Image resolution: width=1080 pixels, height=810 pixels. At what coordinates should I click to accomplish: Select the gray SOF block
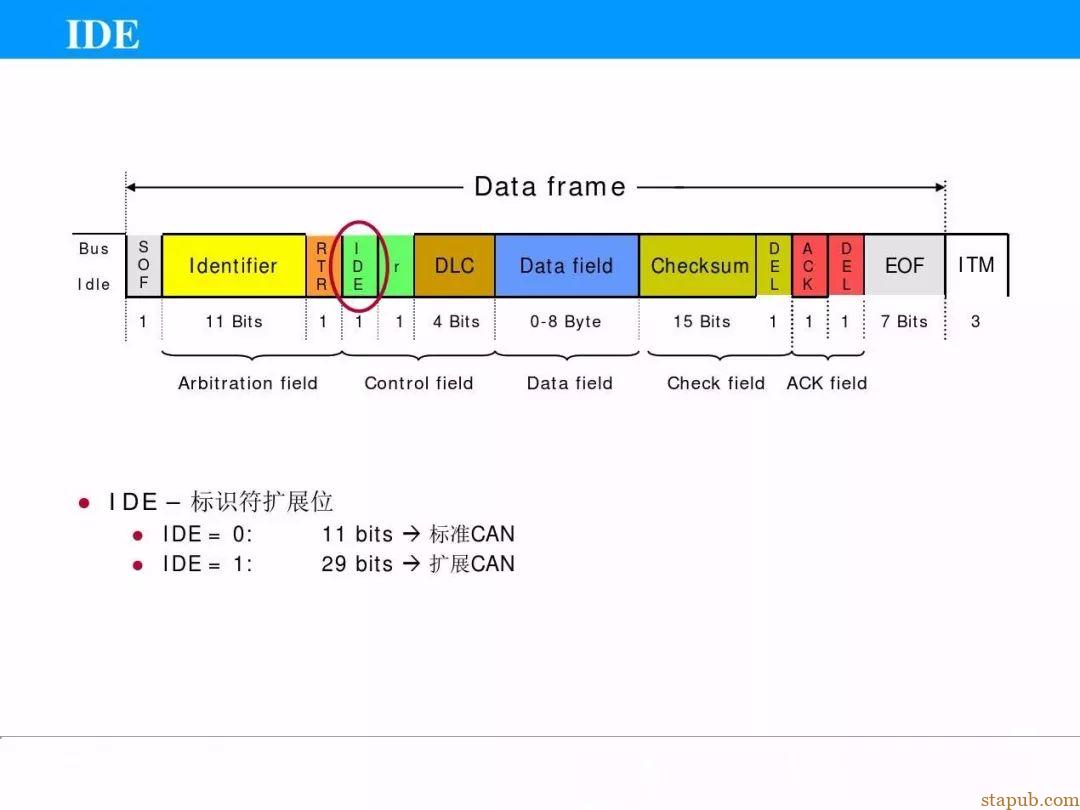pyautogui.click(x=143, y=266)
